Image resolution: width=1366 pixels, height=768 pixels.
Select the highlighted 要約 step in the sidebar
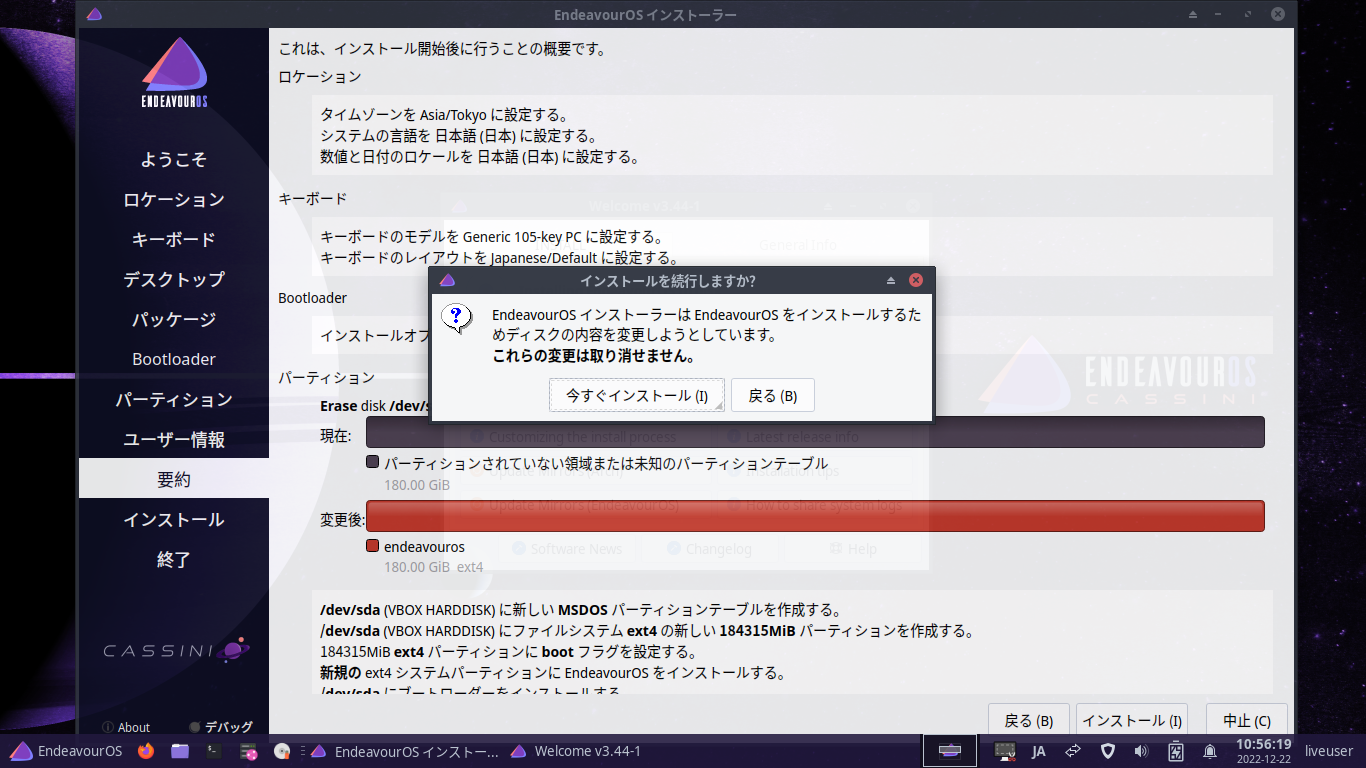coord(174,478)
